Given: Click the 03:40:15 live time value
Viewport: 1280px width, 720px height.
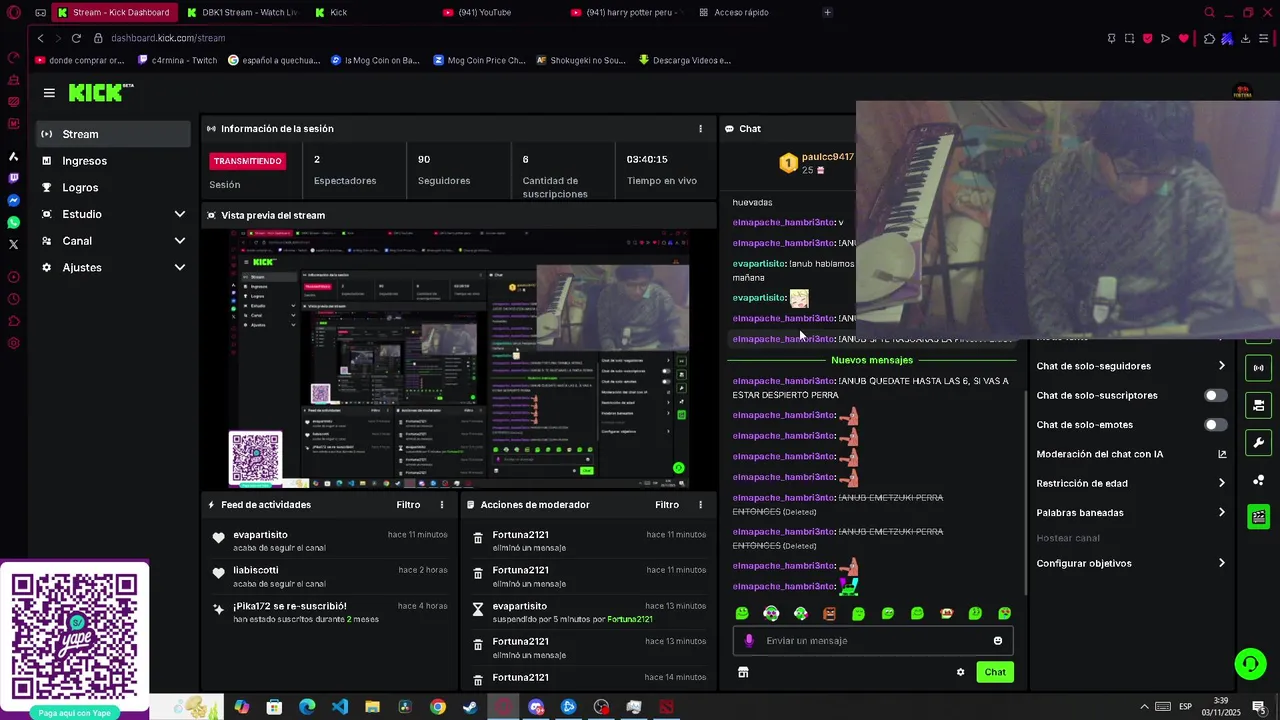Looking at the screenshot, I should pyautogui.click(x=647, y=159).
